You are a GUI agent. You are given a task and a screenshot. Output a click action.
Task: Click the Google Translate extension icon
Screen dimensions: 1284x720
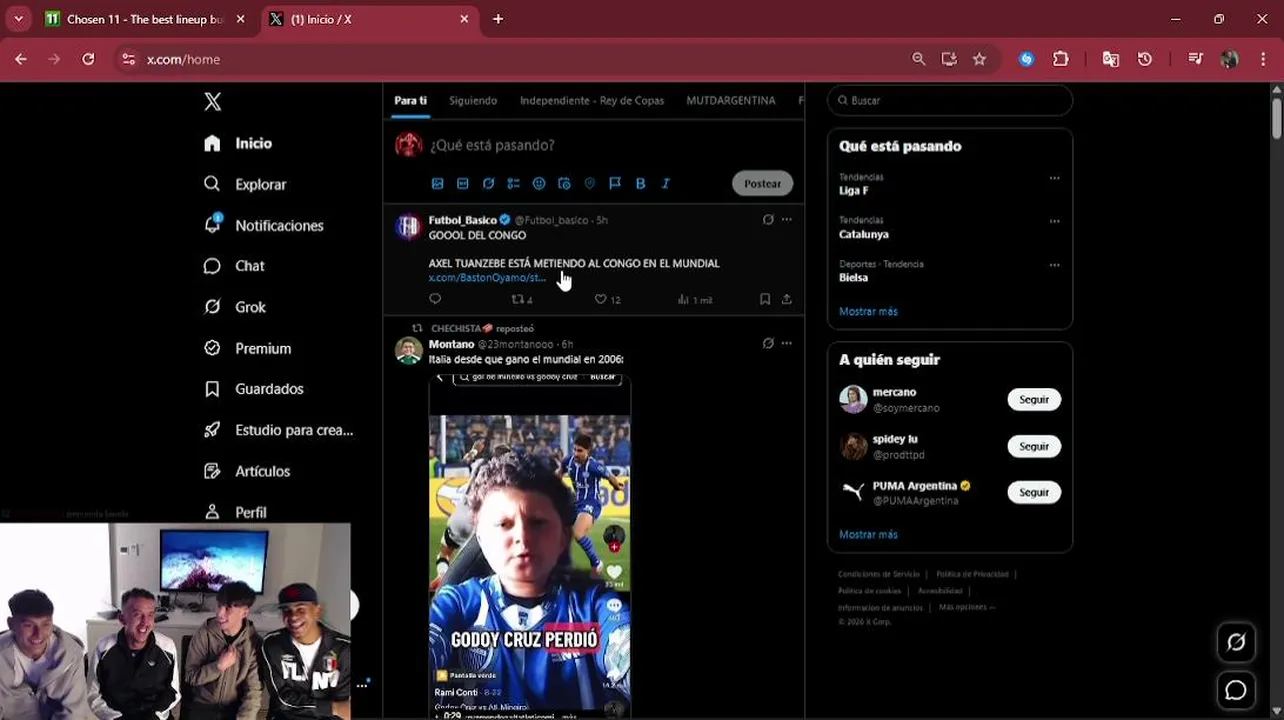tap(1110, 59)
